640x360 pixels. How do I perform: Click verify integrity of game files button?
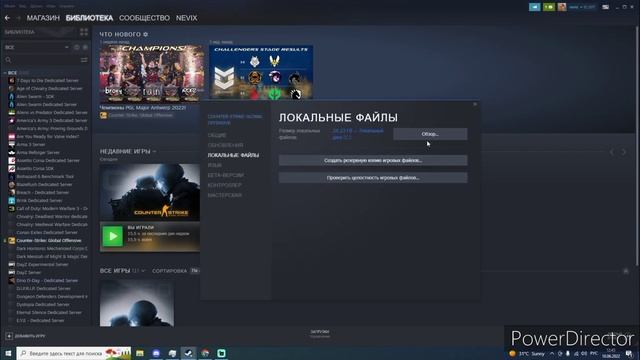tap(373, 178)
